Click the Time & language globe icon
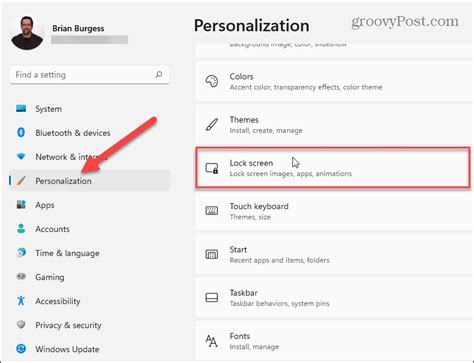This screenshot has width=474, height=363. [21, 253]
